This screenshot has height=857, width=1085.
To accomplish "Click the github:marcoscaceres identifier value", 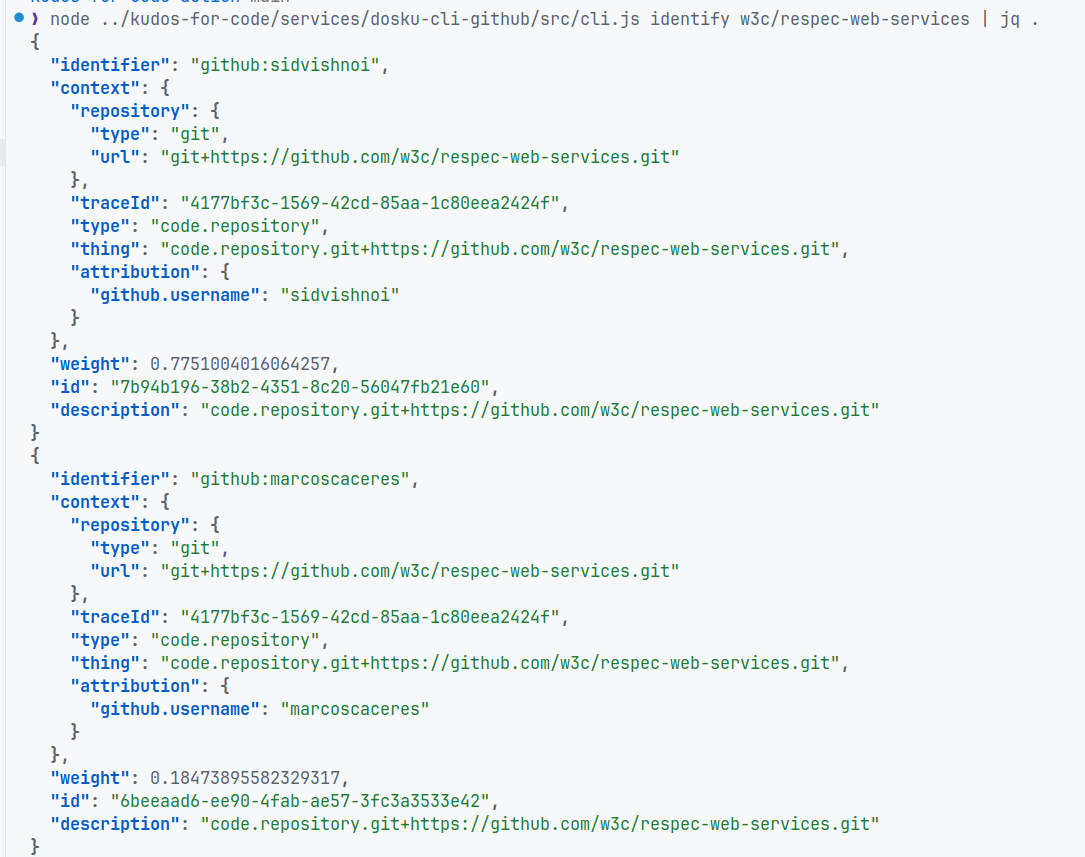I will [x=303, y=479].
